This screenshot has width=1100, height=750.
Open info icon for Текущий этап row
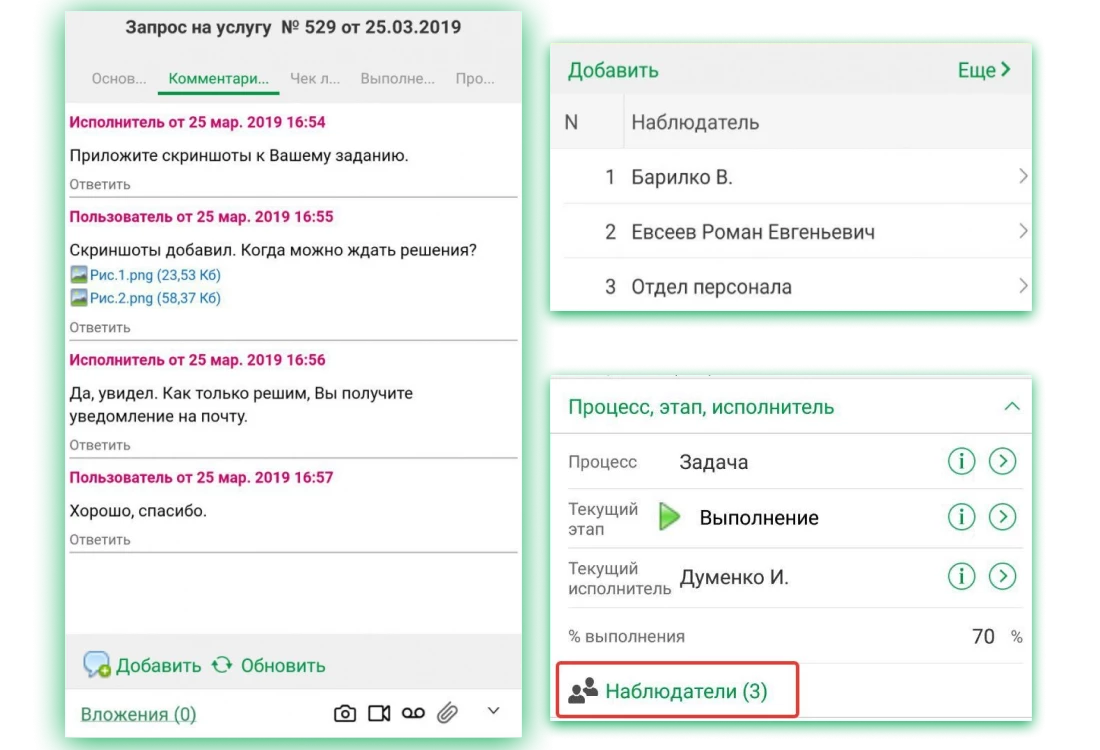(x=961, y=517)
